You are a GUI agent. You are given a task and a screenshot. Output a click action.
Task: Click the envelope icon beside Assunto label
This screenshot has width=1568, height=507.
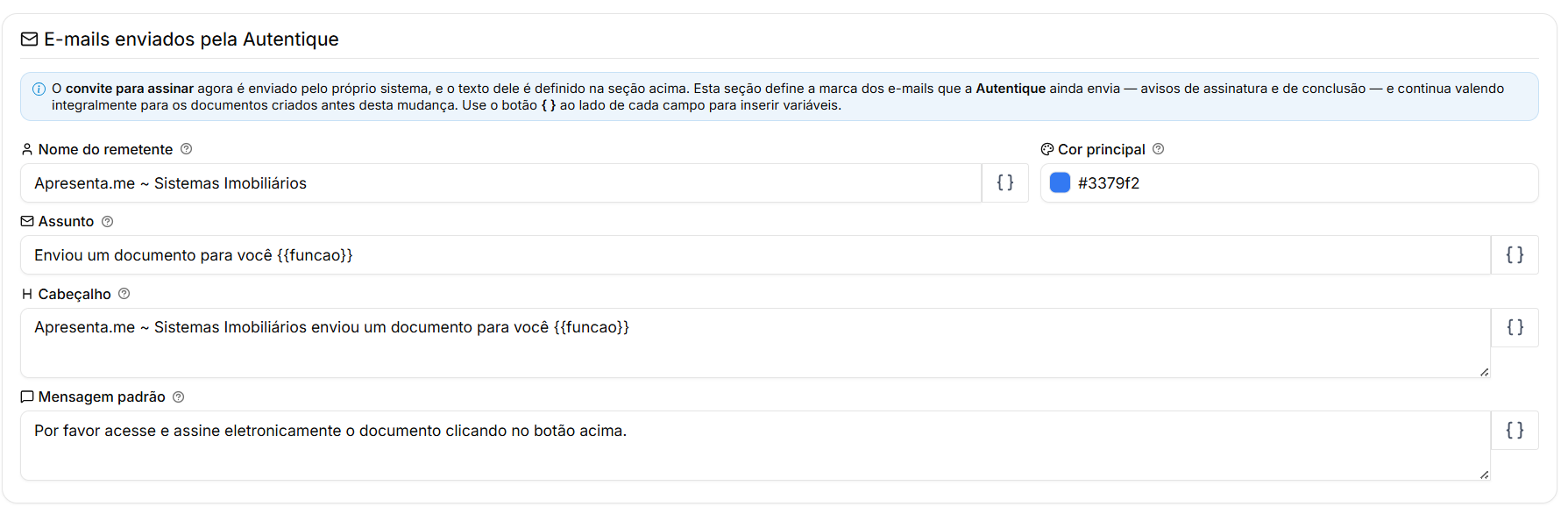[27, 222]
